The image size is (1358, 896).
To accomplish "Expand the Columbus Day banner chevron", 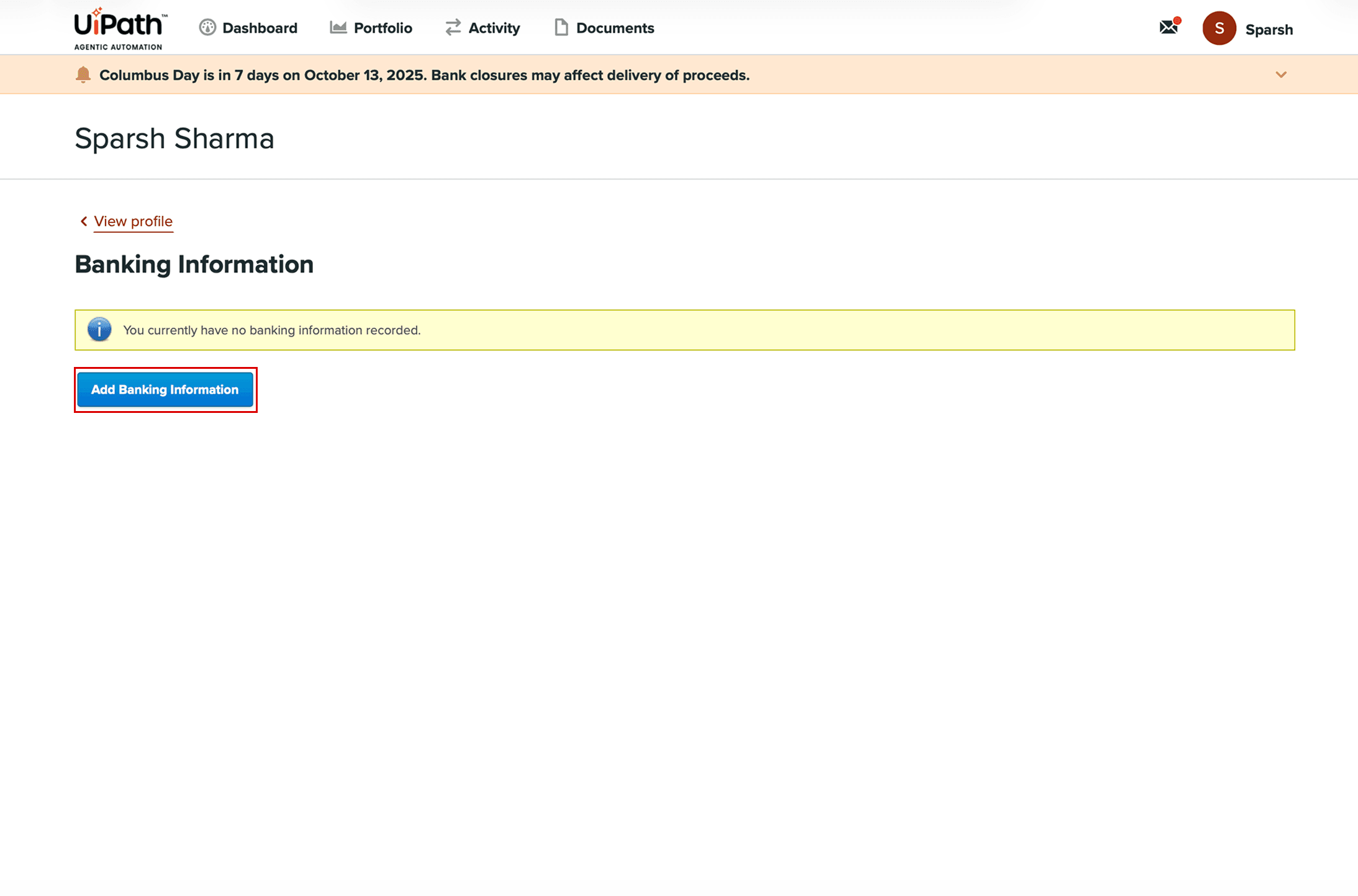I will pyautogui.click(x=1281, y=75).
